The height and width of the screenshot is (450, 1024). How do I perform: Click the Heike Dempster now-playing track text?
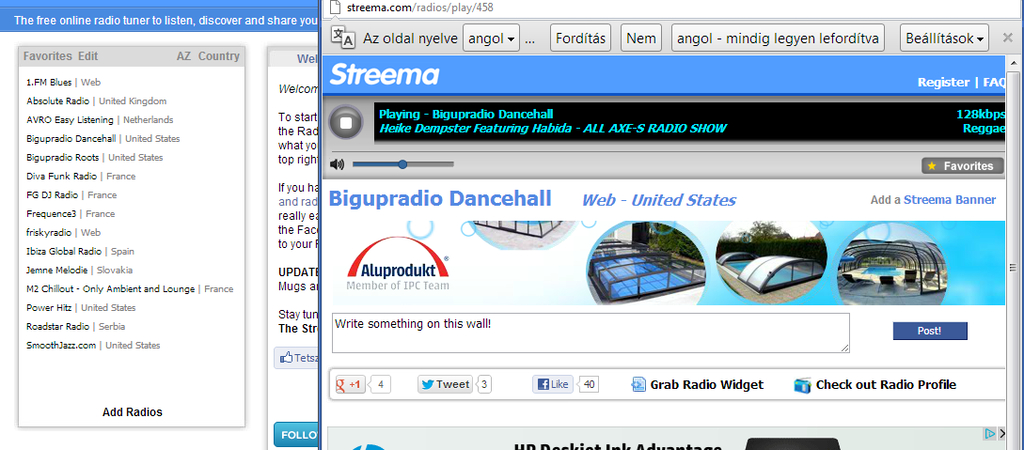552,129
